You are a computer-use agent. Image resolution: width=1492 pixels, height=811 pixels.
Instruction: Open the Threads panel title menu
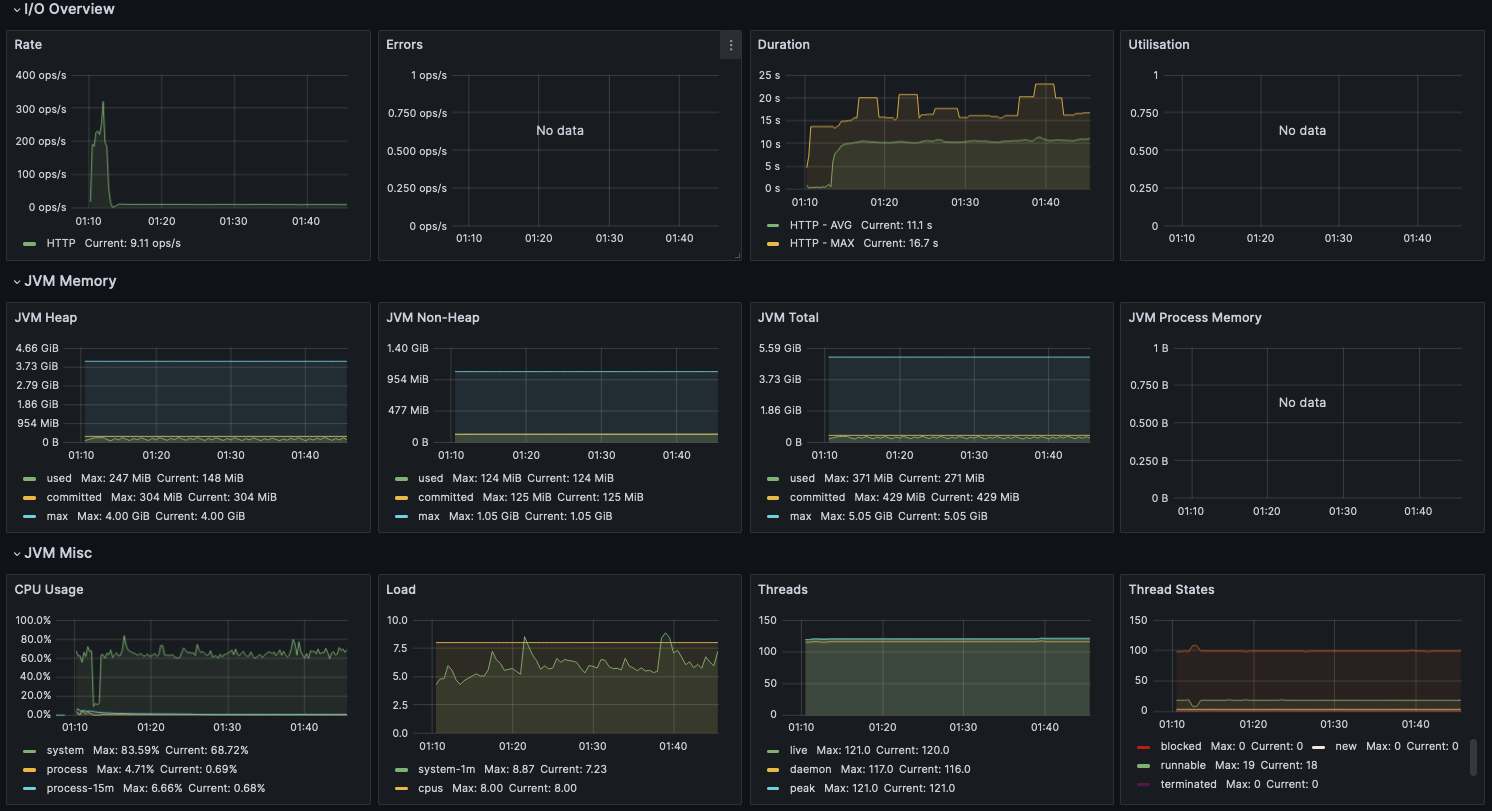click(x=783, y=590)
